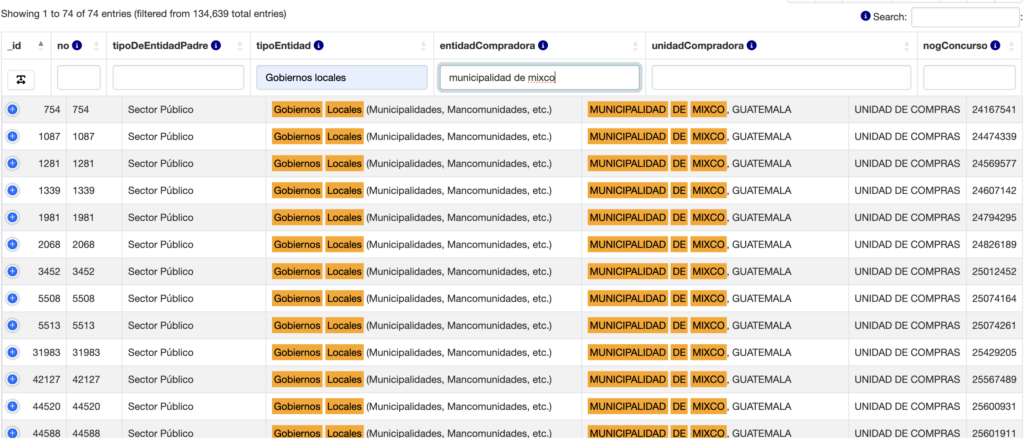1024x439 pixels.
Task: Expand the row with id 31983
Action: click(13, 352)
